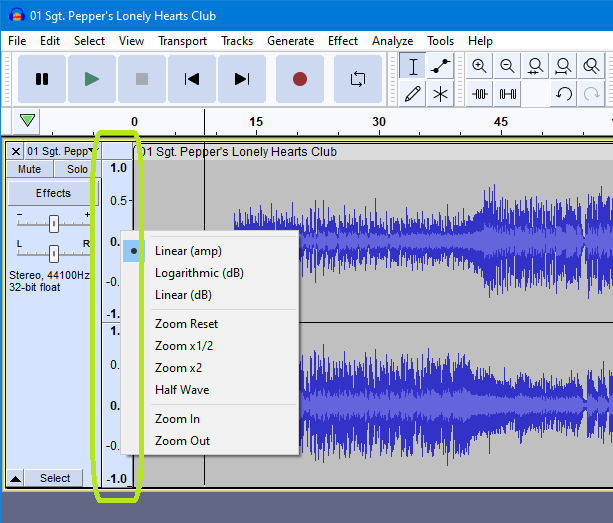613x523 pixels.
Task: Choose Zoom x1/2 from context menu
Action: pyautogui.click(x=210, y=346)
